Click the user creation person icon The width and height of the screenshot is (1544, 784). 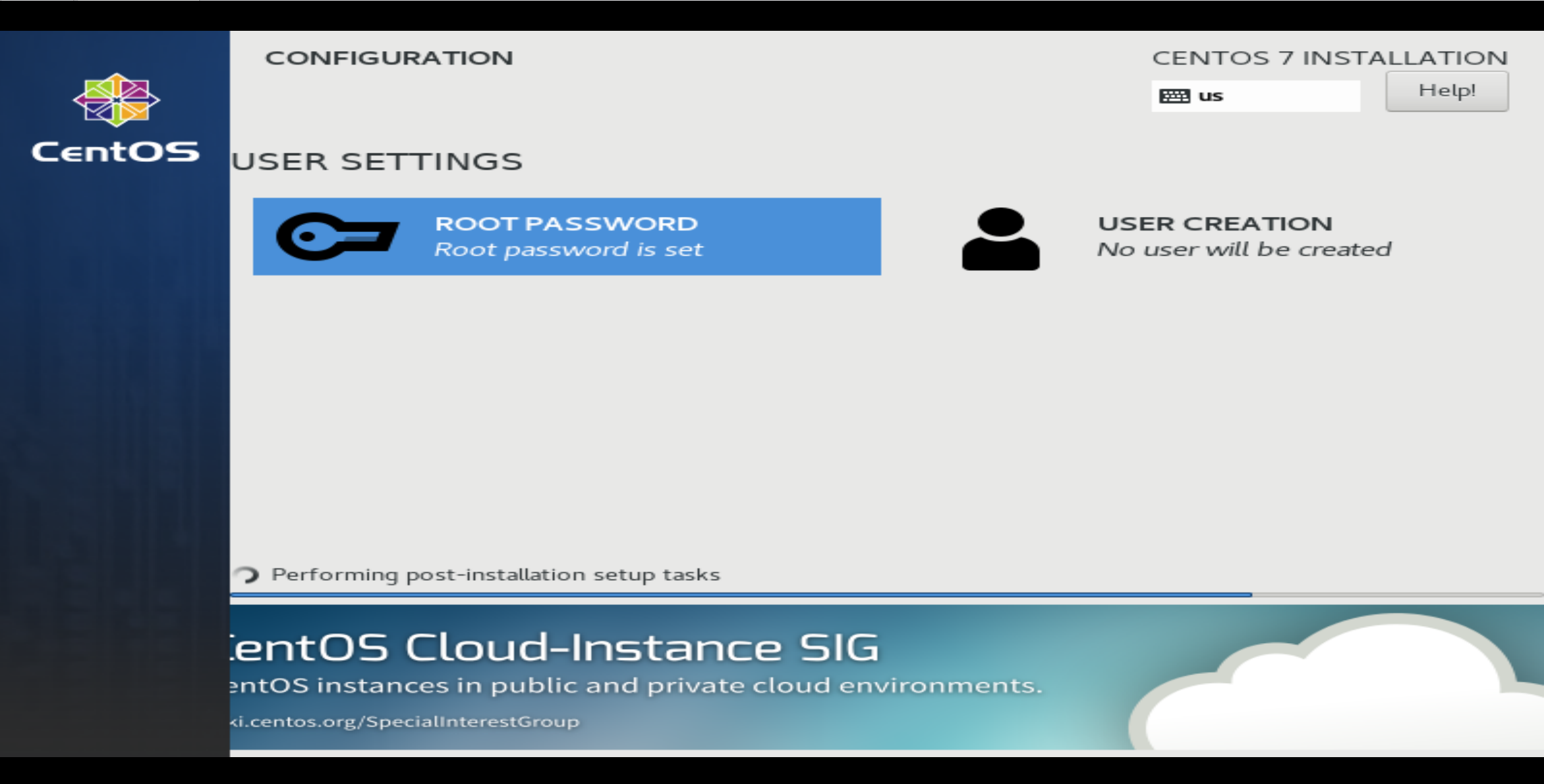click(x=1000, y=239)
